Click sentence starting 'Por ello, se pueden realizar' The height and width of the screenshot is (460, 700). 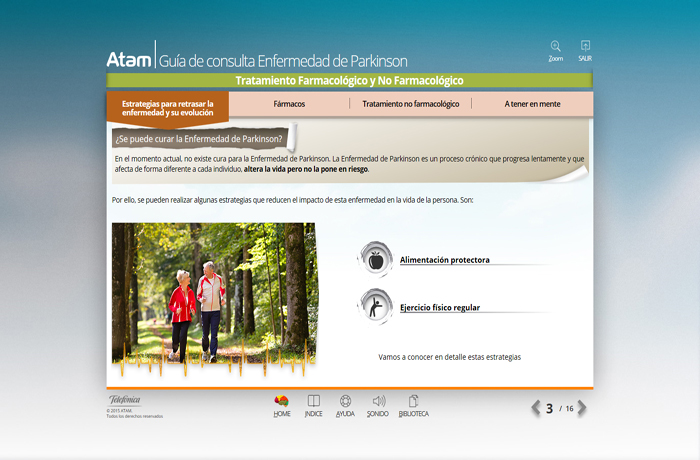pyautogui.click(x=292, y=200)
